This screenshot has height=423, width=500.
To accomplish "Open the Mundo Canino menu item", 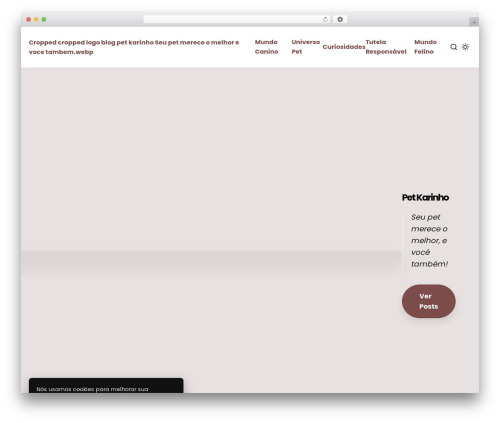I will coord(266,47).
